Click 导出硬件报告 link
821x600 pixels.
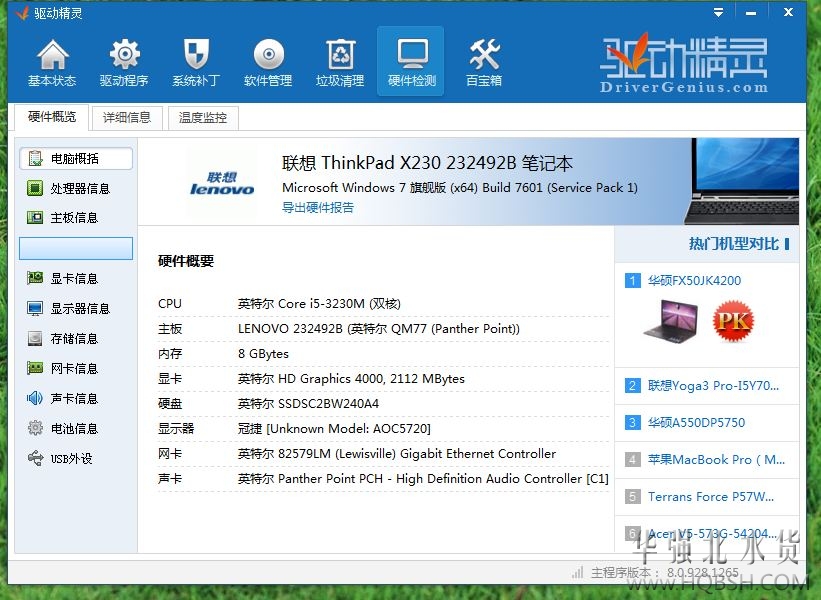(x=318, y=207)
